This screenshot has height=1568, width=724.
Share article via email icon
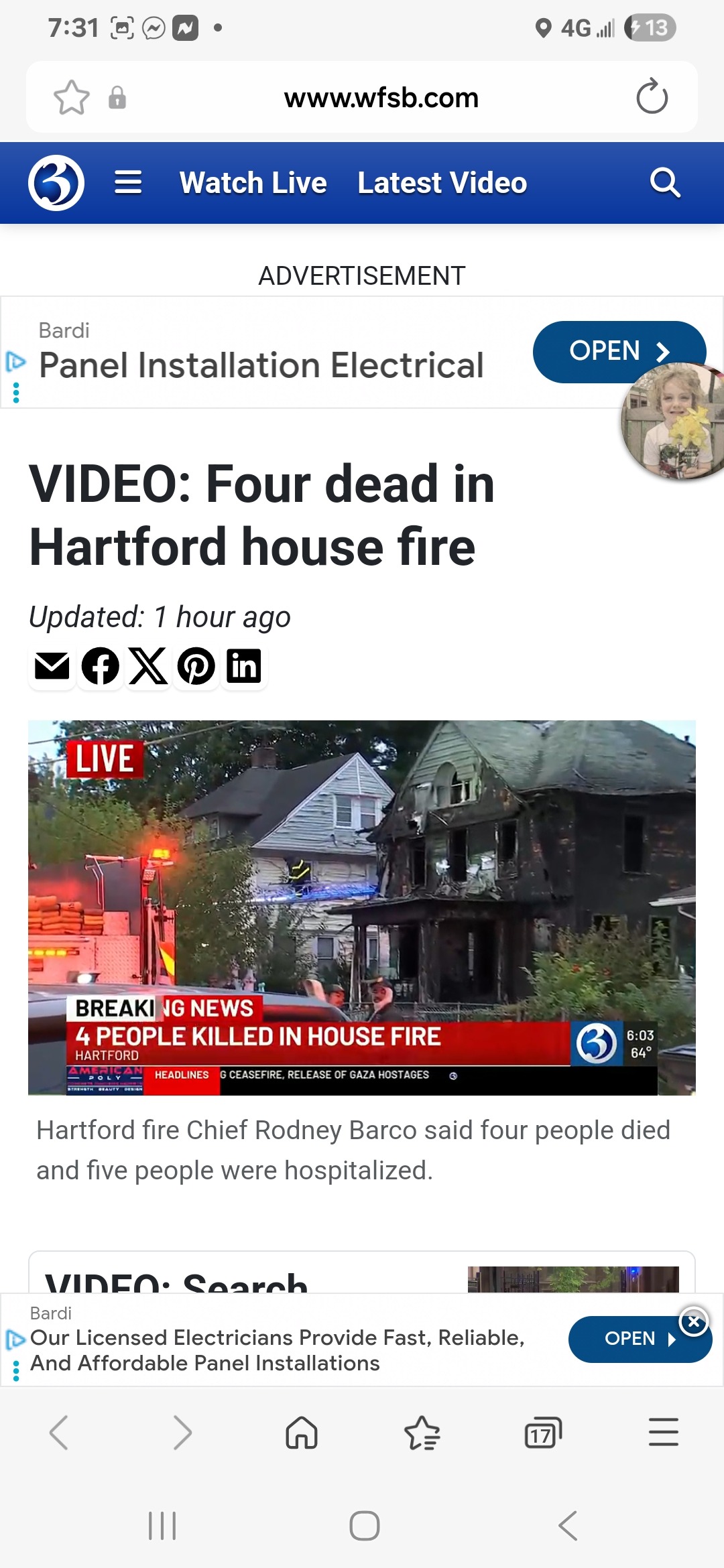tap(52, 666)
